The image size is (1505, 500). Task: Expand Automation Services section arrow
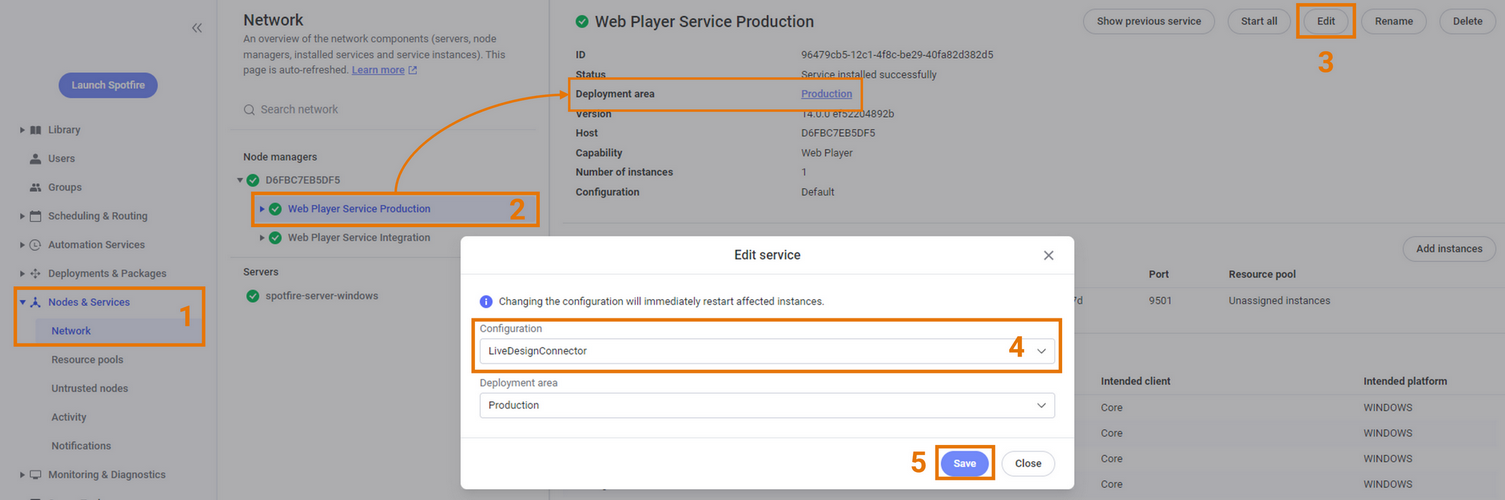pyautogui.click(x=22, y=245)
